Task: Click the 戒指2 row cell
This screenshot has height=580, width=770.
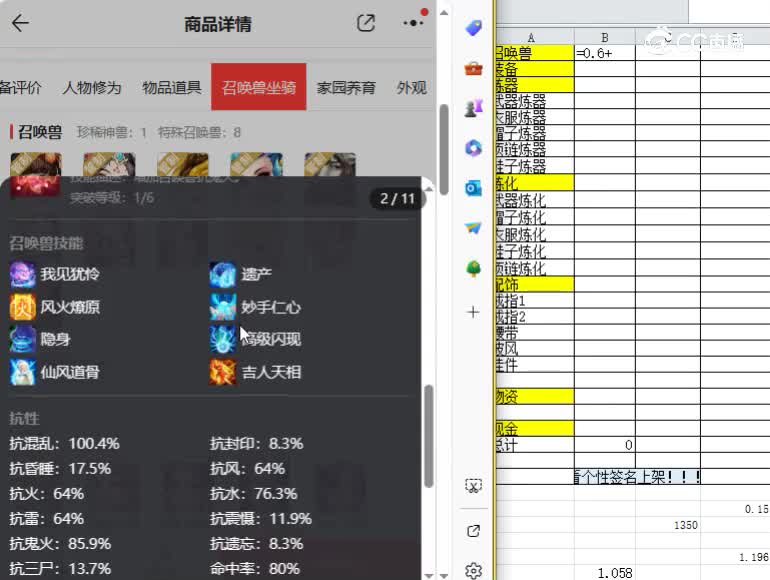Action: pos(534,316)
